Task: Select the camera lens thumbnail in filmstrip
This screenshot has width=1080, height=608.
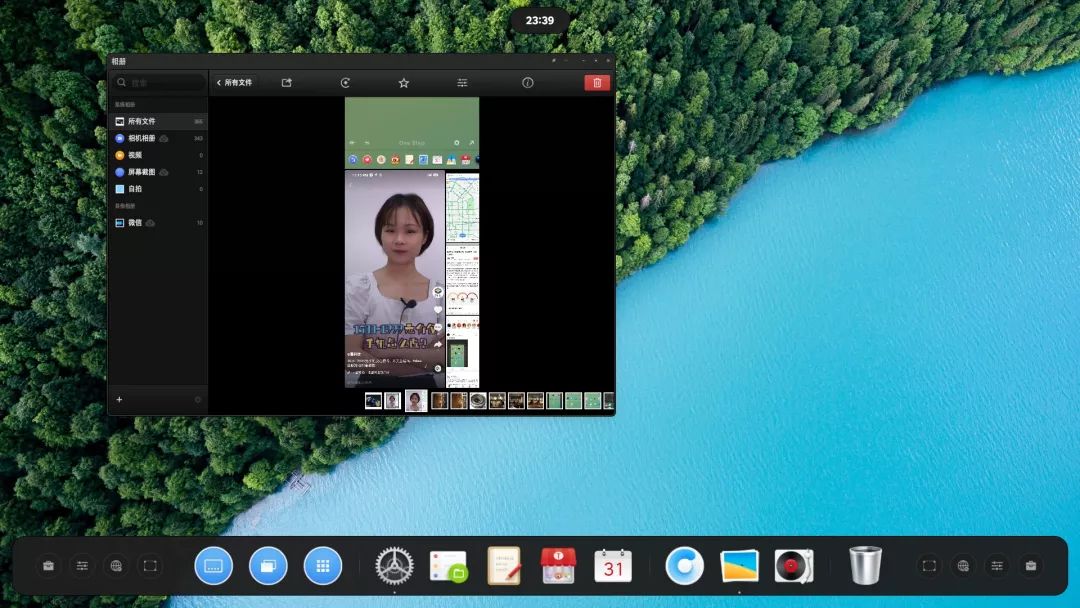Action: [x=478, y=401]
